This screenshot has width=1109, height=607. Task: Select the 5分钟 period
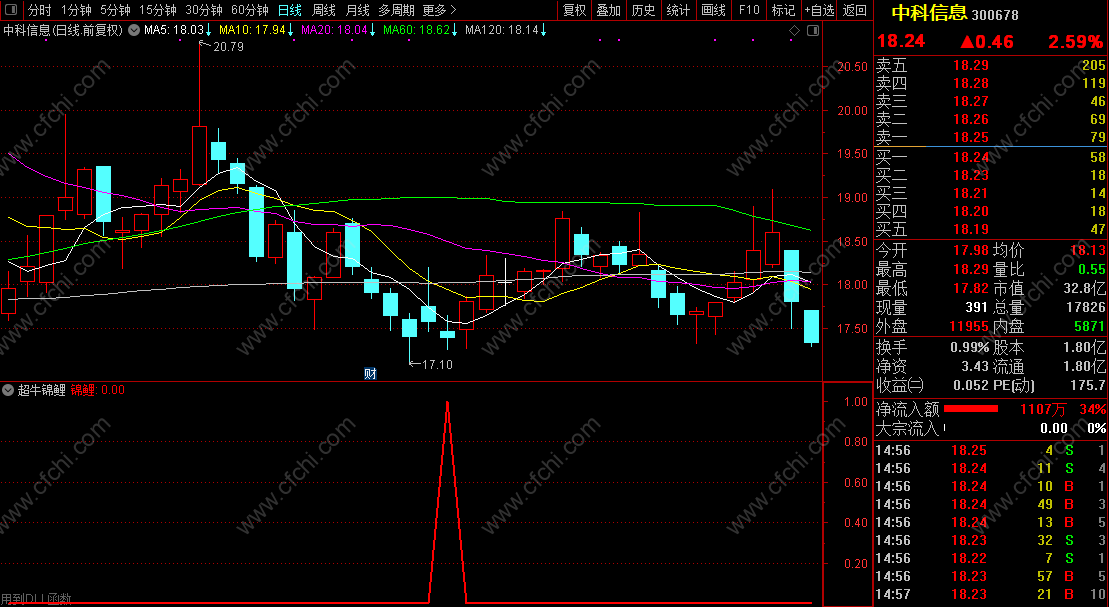pos(115,10)
